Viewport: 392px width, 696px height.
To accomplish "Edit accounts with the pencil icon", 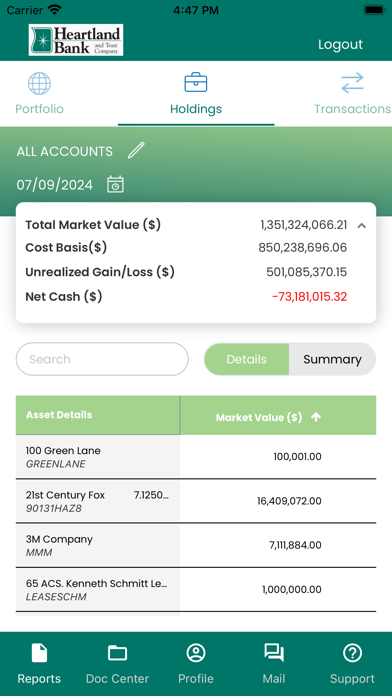I will [x=136, y=150].
